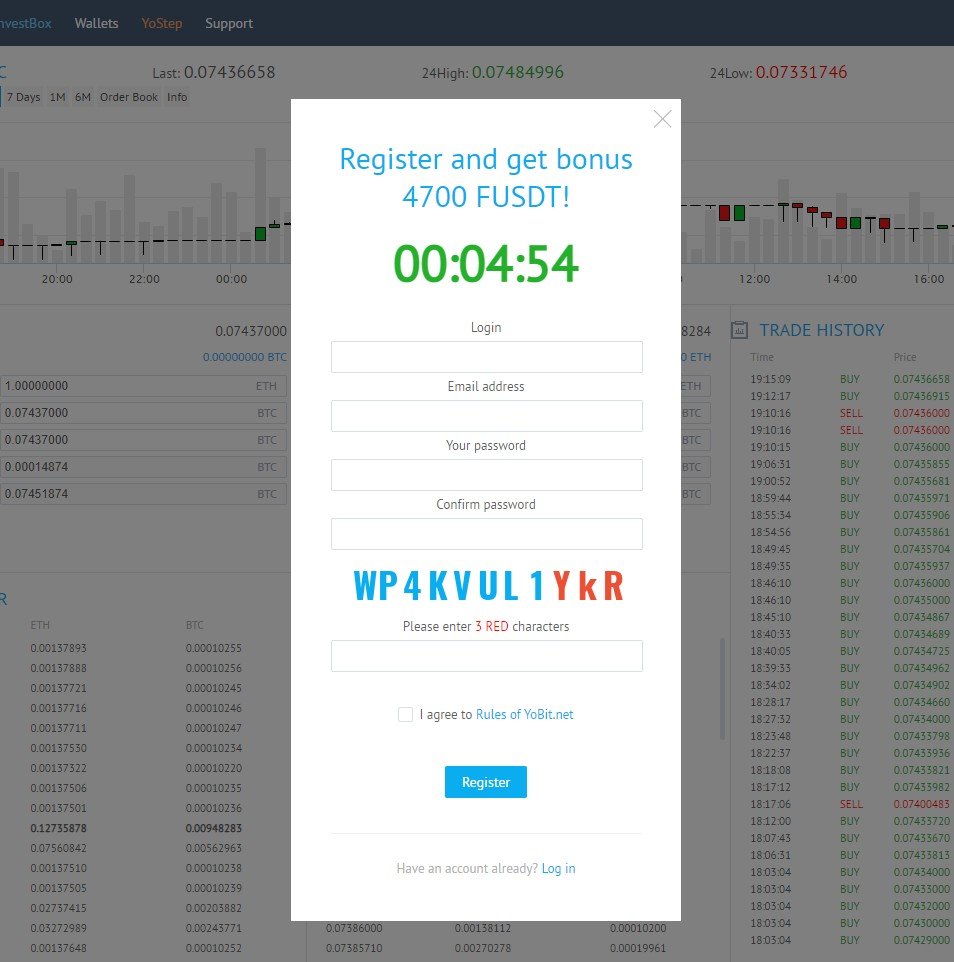The height and width of the screenshot is (962, 954).
Task: Switch chart to 6M tab
Action: pos(83,97)
